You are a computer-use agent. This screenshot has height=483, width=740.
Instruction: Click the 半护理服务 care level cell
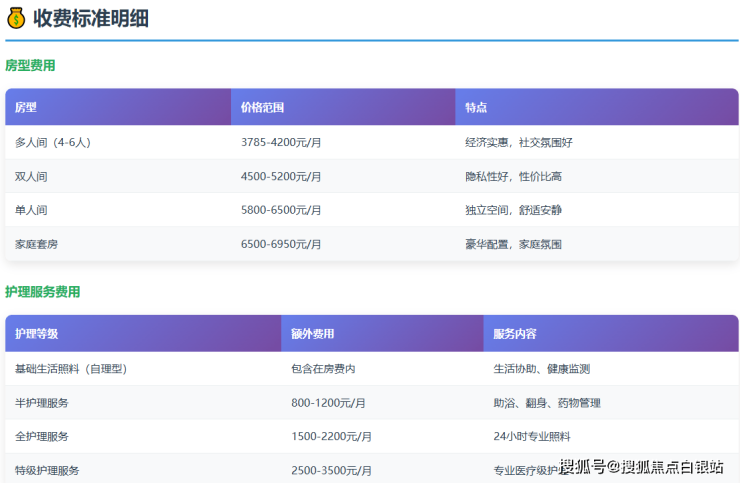(x=42, y=403)
